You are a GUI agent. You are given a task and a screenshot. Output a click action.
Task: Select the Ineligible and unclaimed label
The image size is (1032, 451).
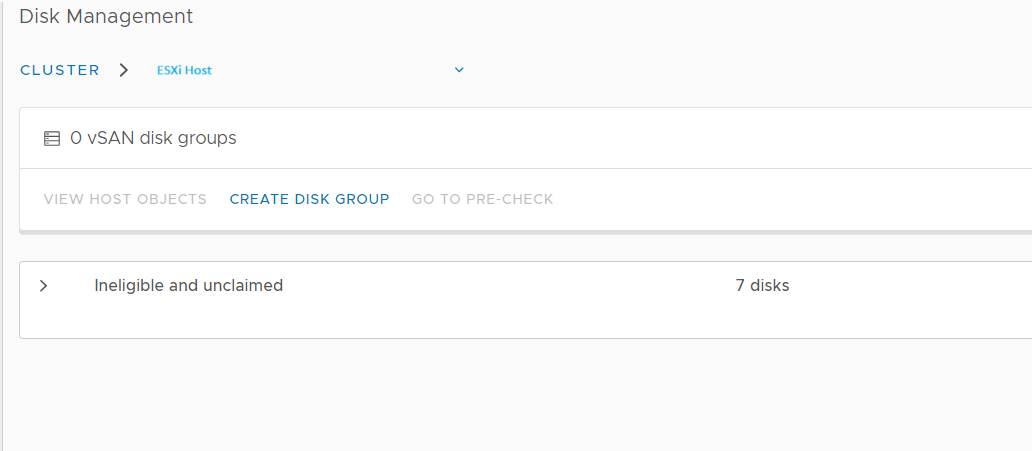coord(189,285)
